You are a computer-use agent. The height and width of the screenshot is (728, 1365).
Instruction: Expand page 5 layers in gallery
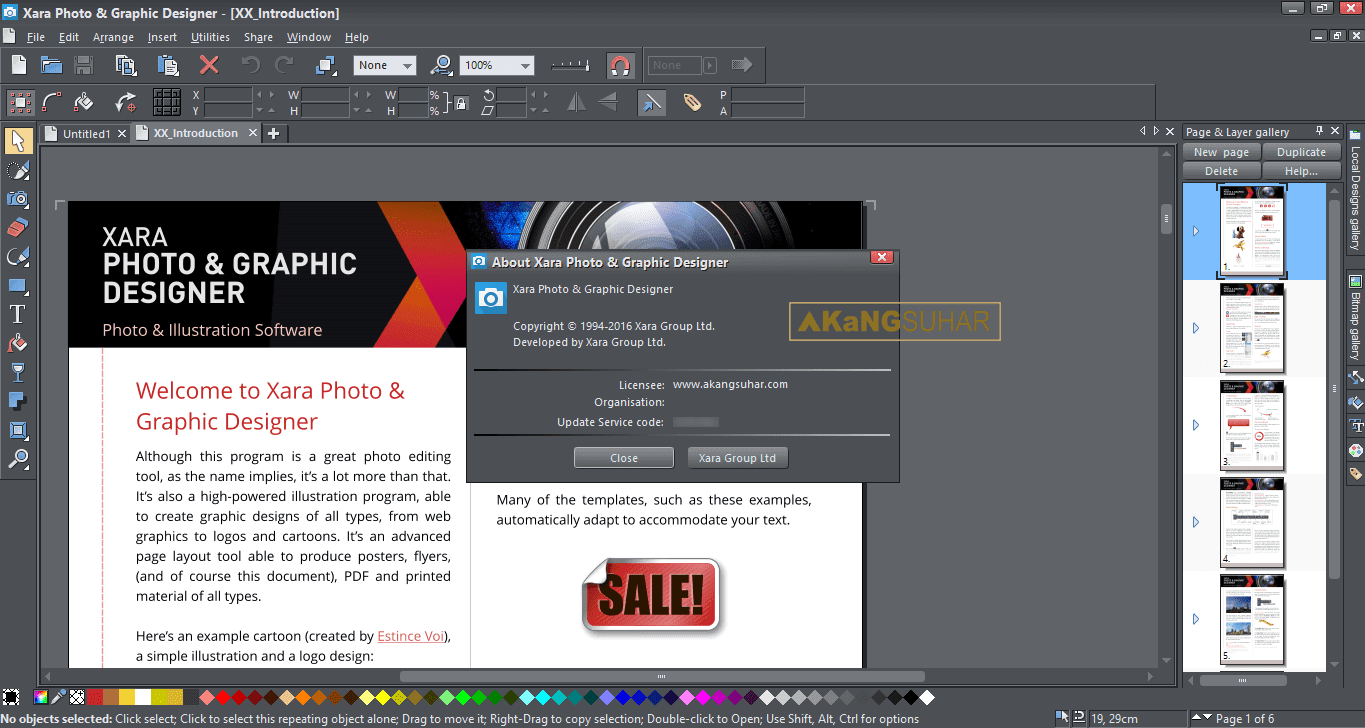point(1196,619)
